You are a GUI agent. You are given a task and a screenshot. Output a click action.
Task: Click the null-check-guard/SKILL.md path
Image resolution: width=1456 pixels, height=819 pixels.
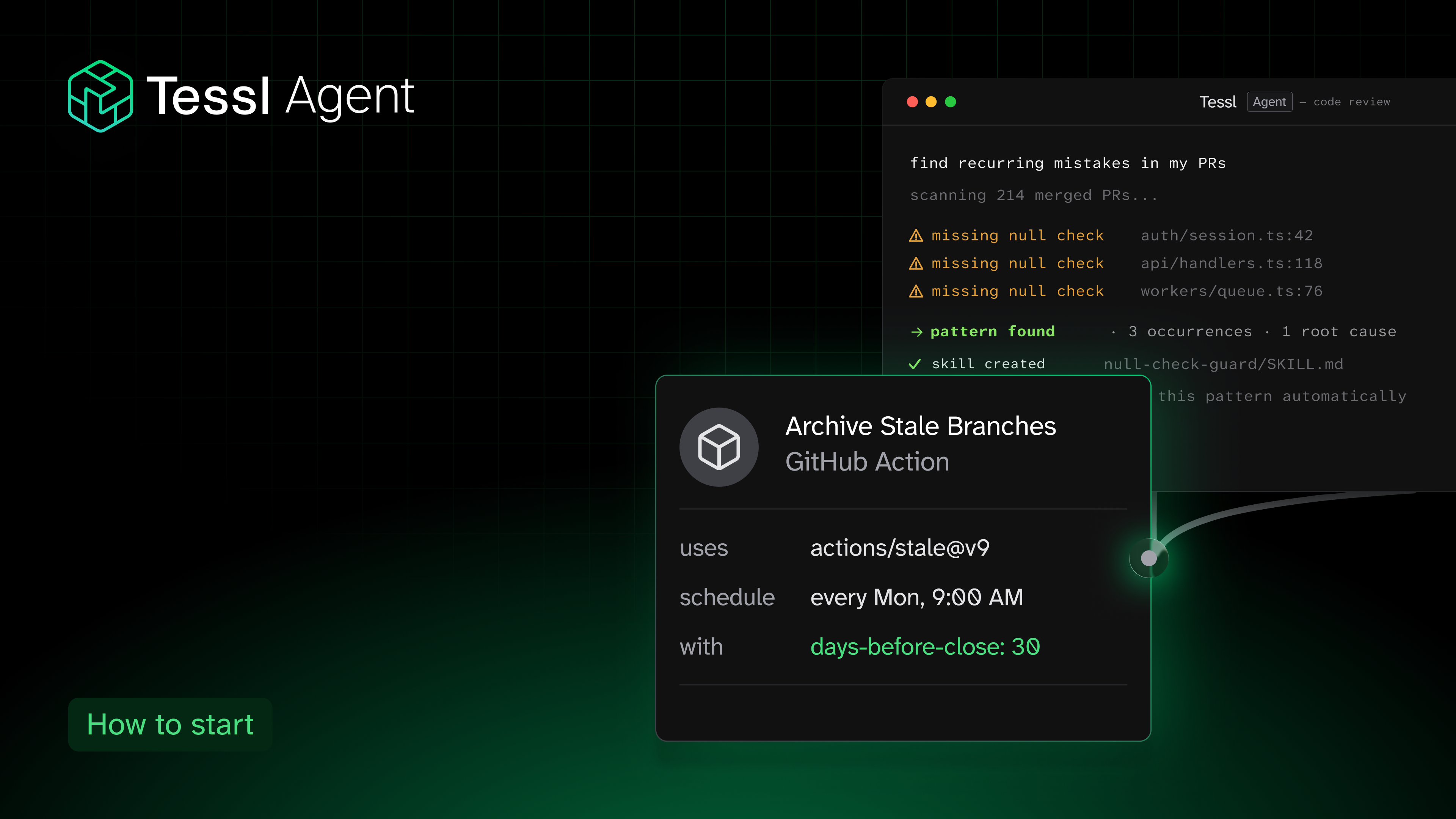(1224, 364)
